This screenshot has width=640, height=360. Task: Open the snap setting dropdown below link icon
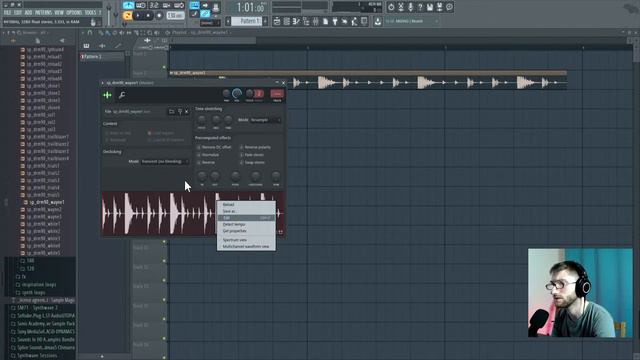210,23
